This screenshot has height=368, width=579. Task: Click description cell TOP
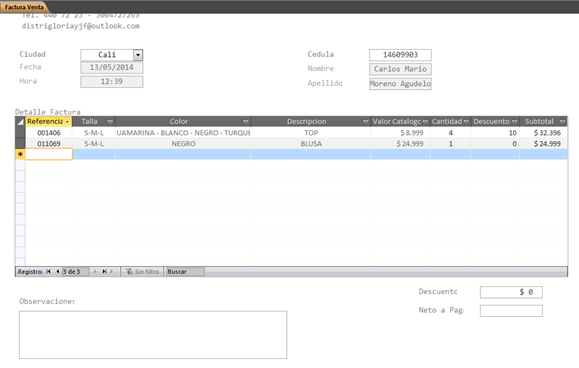point(311,133)
